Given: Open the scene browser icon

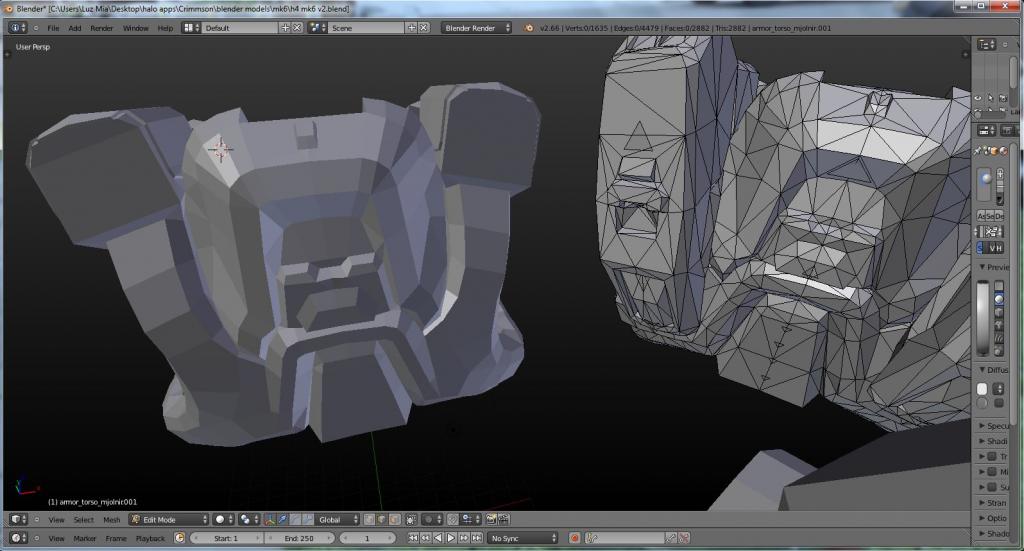Looking at the screenshot, I should (x=317, y=28).
